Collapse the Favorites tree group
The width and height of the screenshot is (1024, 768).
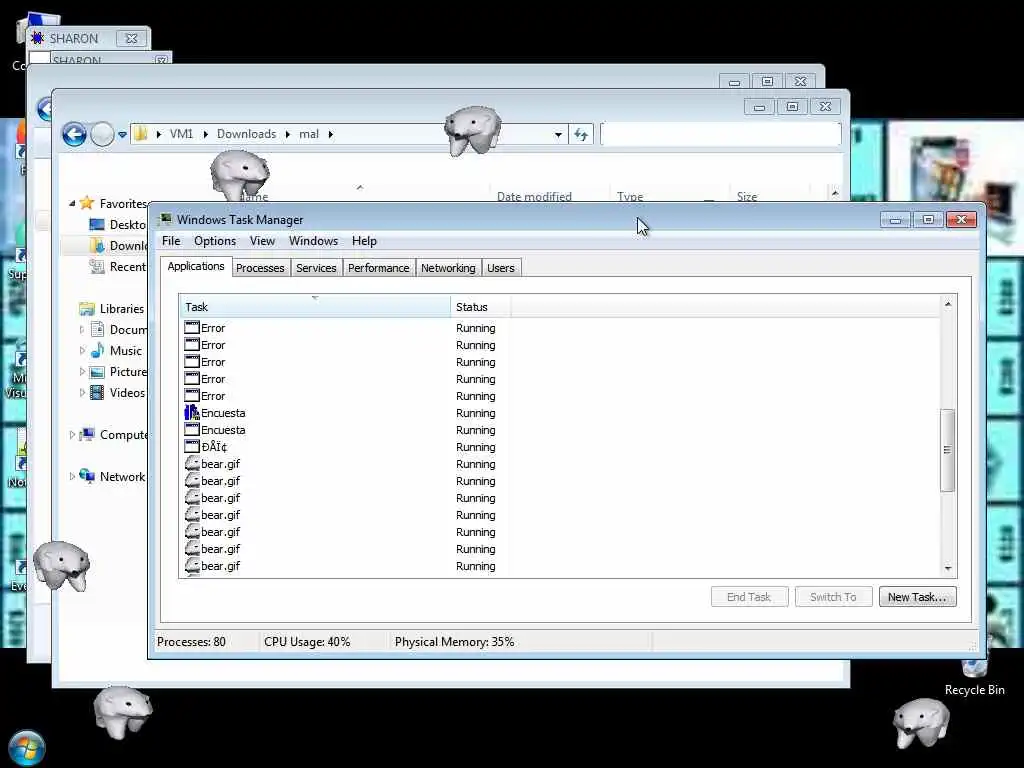point(72,203)
